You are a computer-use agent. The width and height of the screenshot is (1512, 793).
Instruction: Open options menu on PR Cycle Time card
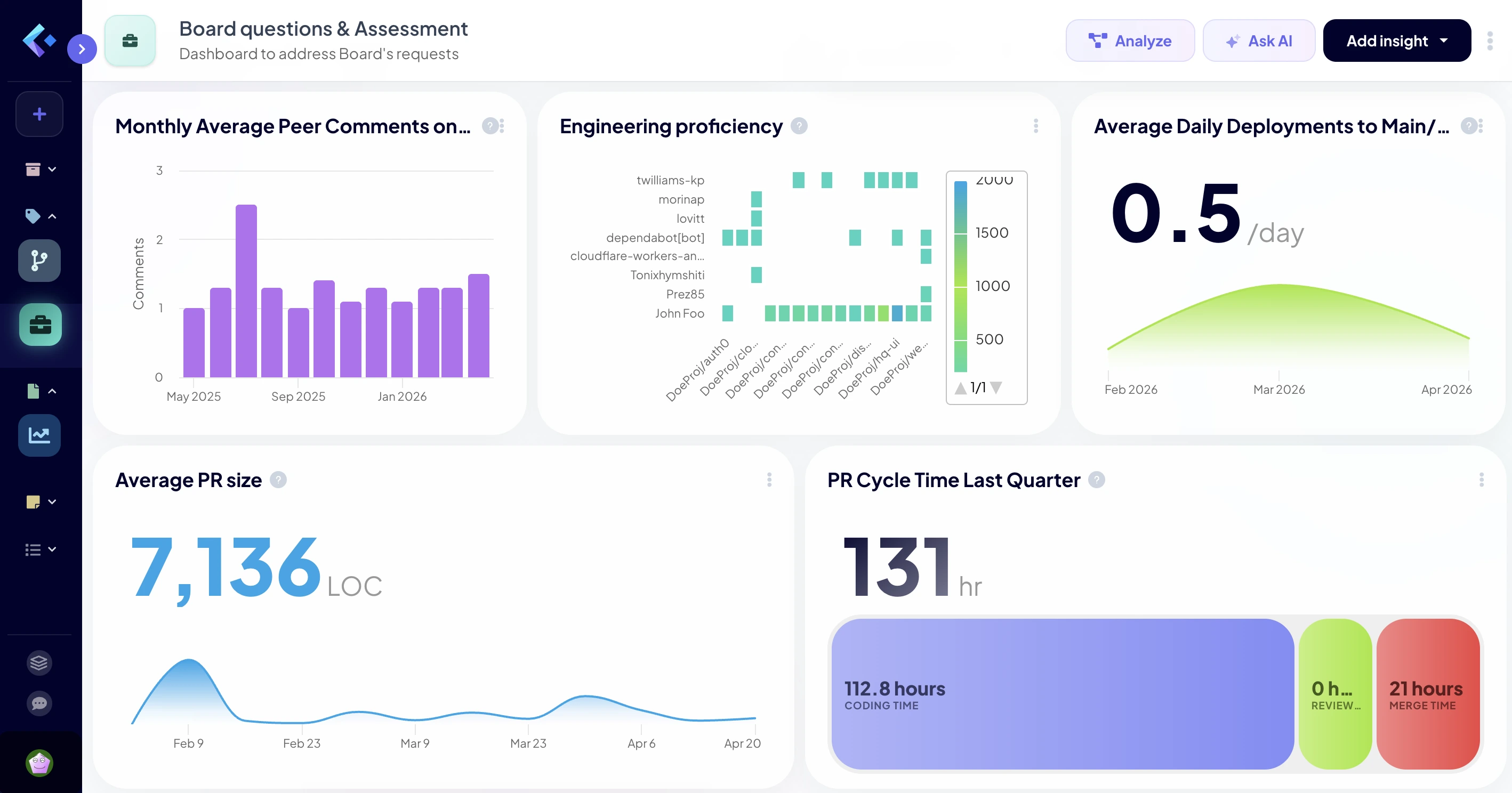coord(1482,480)
